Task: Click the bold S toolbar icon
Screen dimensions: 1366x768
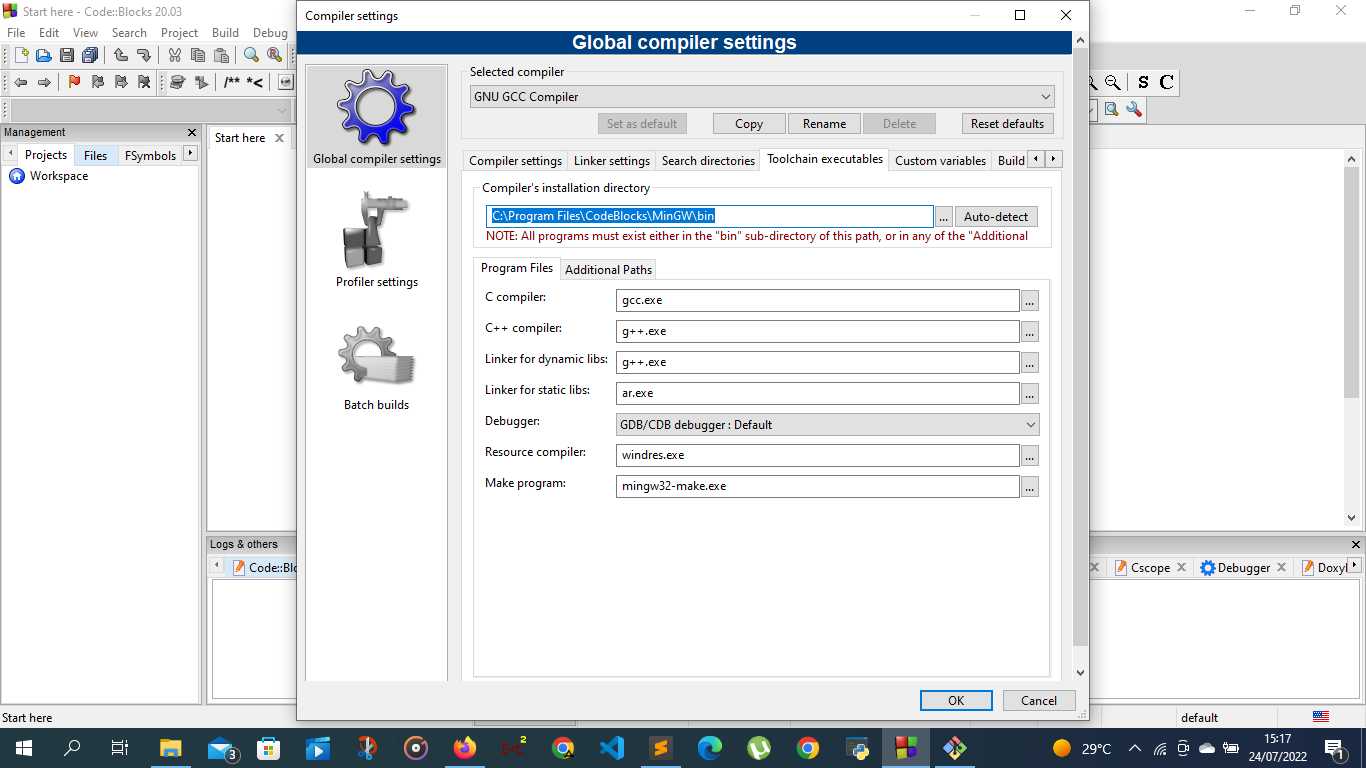Action: 1143,82
